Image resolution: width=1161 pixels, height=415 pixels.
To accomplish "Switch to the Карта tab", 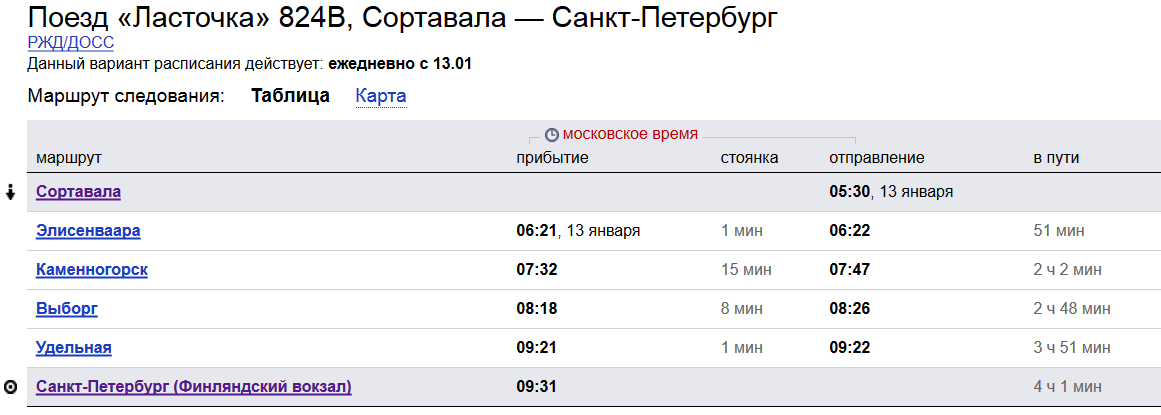I will 381,96.
